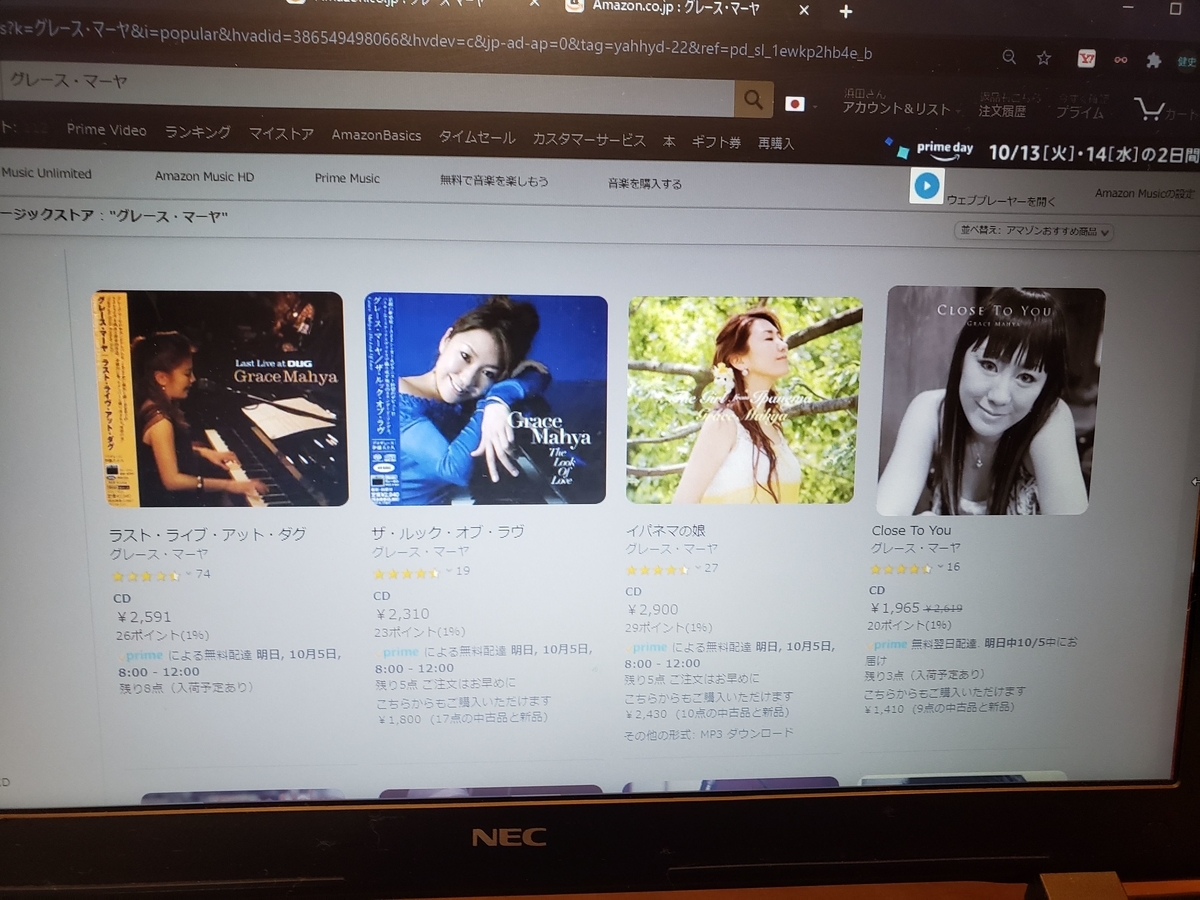Open ギフト券 in navigation bar
This screenshot has width=1200, height=900.
(x=716, y=143)
